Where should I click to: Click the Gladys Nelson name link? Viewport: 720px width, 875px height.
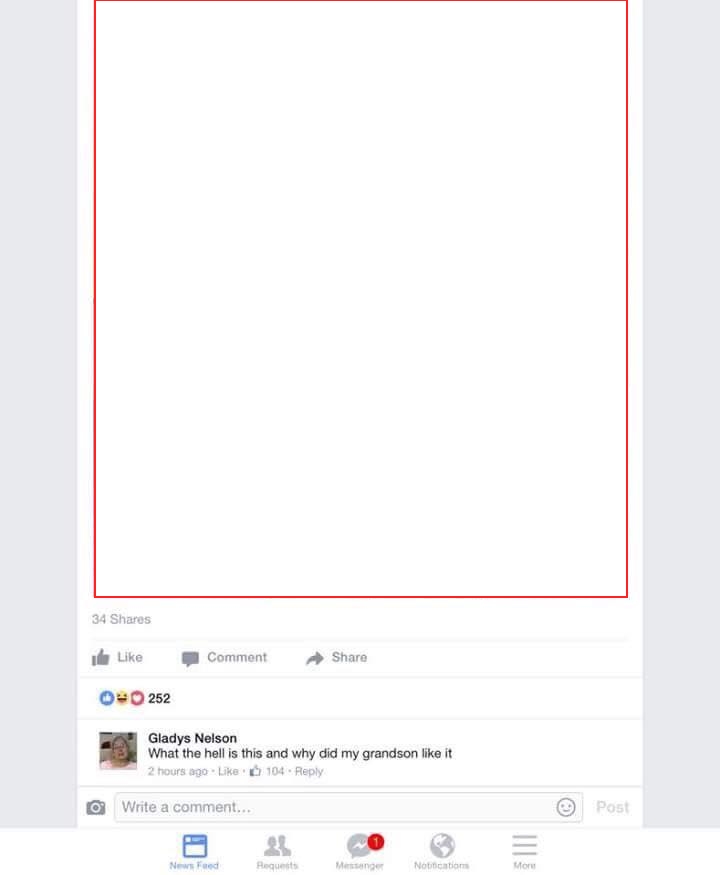click(192, 738)
